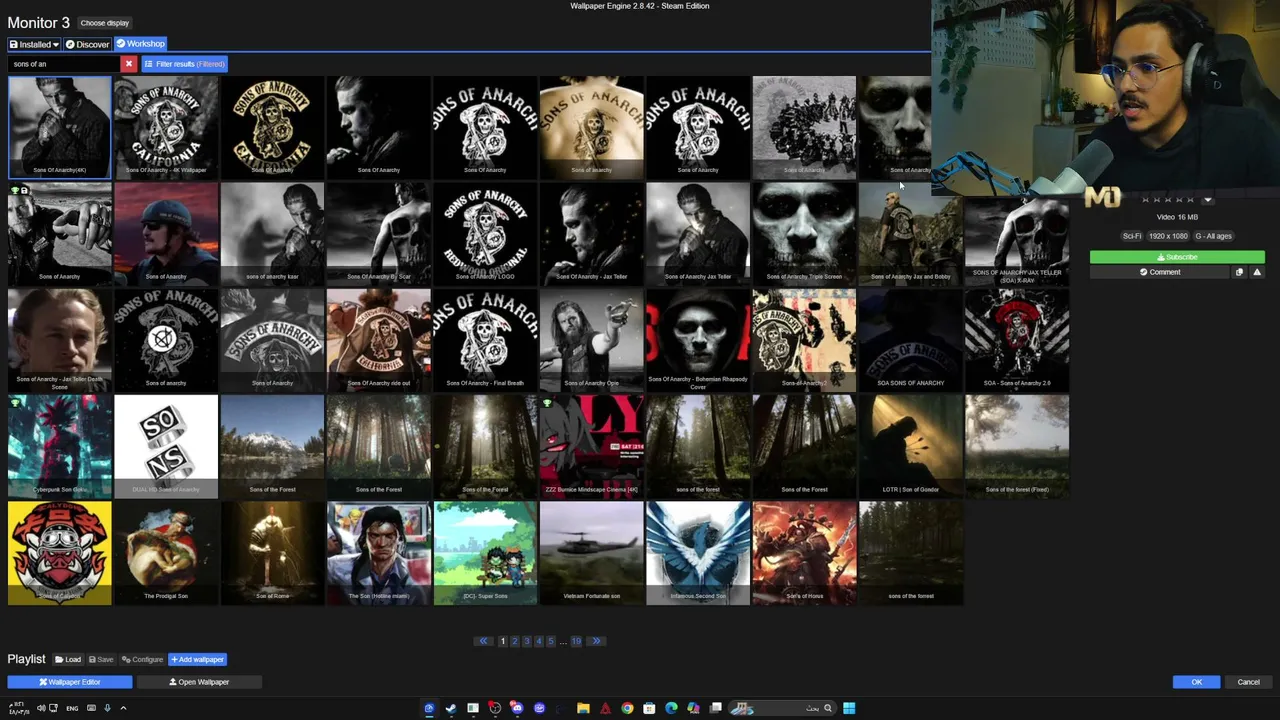Open Microsoft Edge from the taskbar

(x=671, y=708)
